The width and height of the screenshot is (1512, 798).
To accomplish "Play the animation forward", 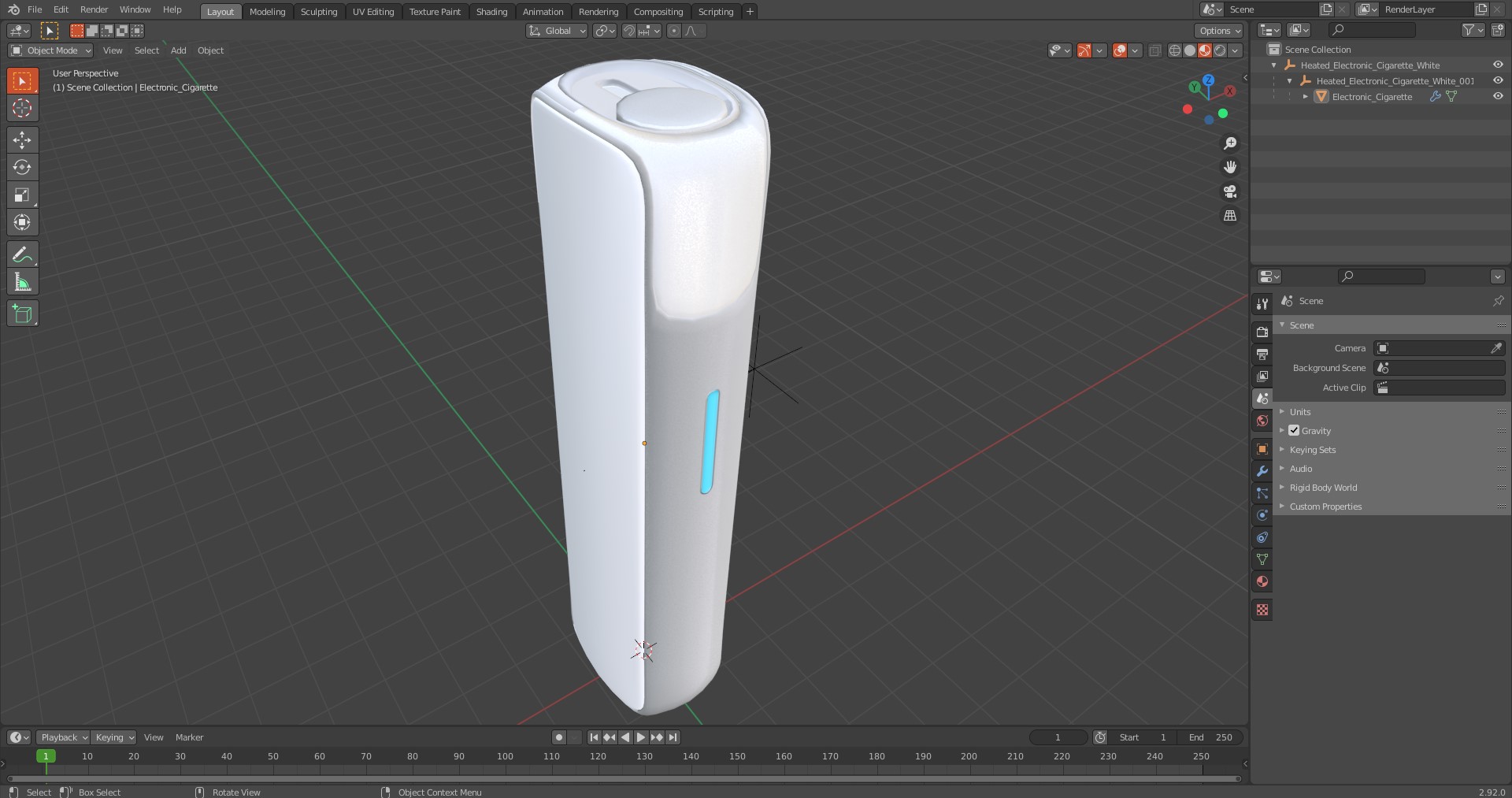I will coord(640,737).
